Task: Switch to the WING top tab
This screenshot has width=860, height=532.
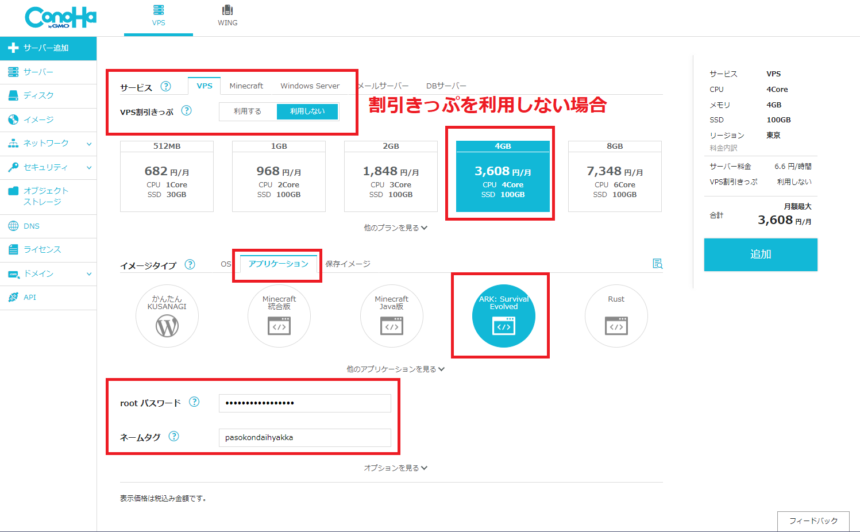Action: (227, 17)
